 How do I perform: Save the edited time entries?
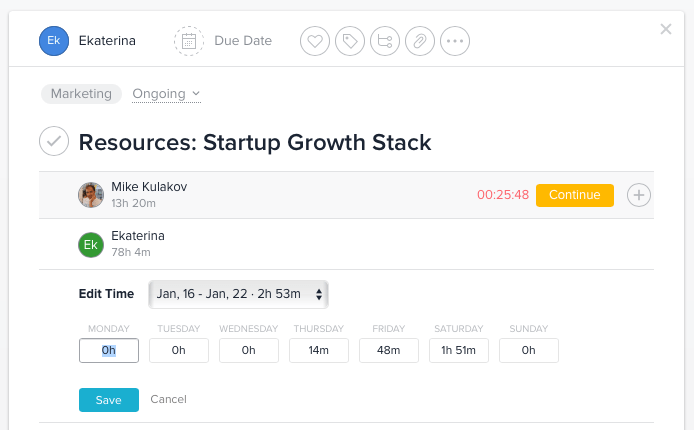click(108, 400)
